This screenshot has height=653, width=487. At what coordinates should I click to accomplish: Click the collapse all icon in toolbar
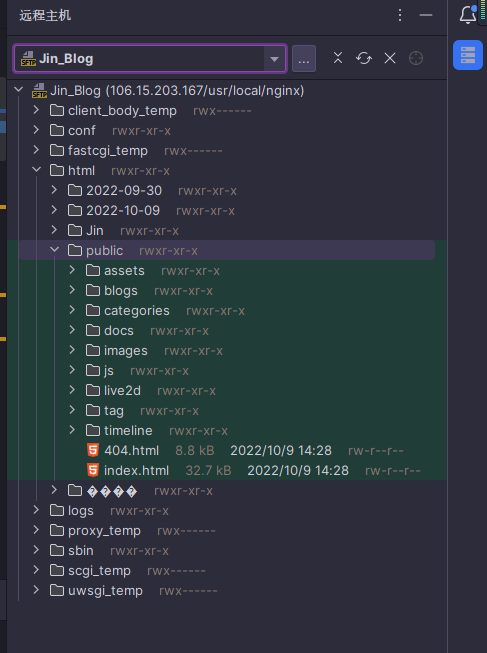[x=338, y=58]
